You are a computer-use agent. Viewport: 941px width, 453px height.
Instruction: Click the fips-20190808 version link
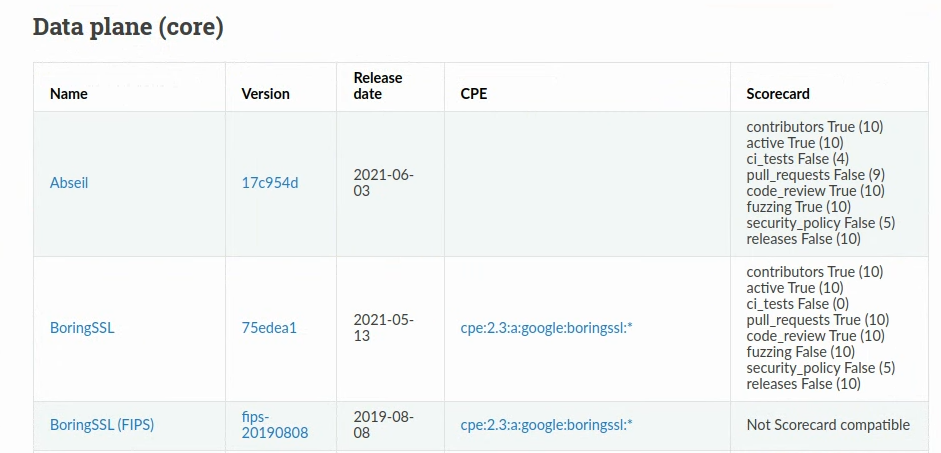point(275,425)
